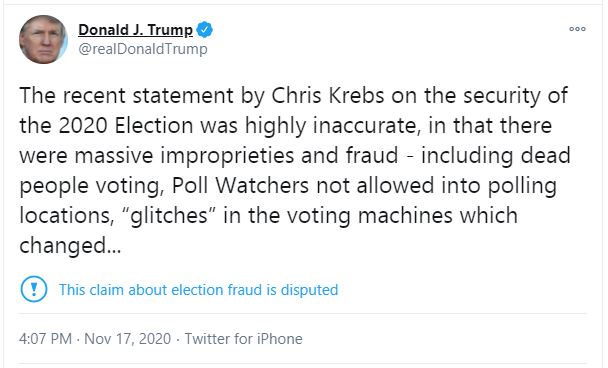Screen dimensions: 608x368
Task: Click the 4:07 PM timestamp
Action: [45, 339]
